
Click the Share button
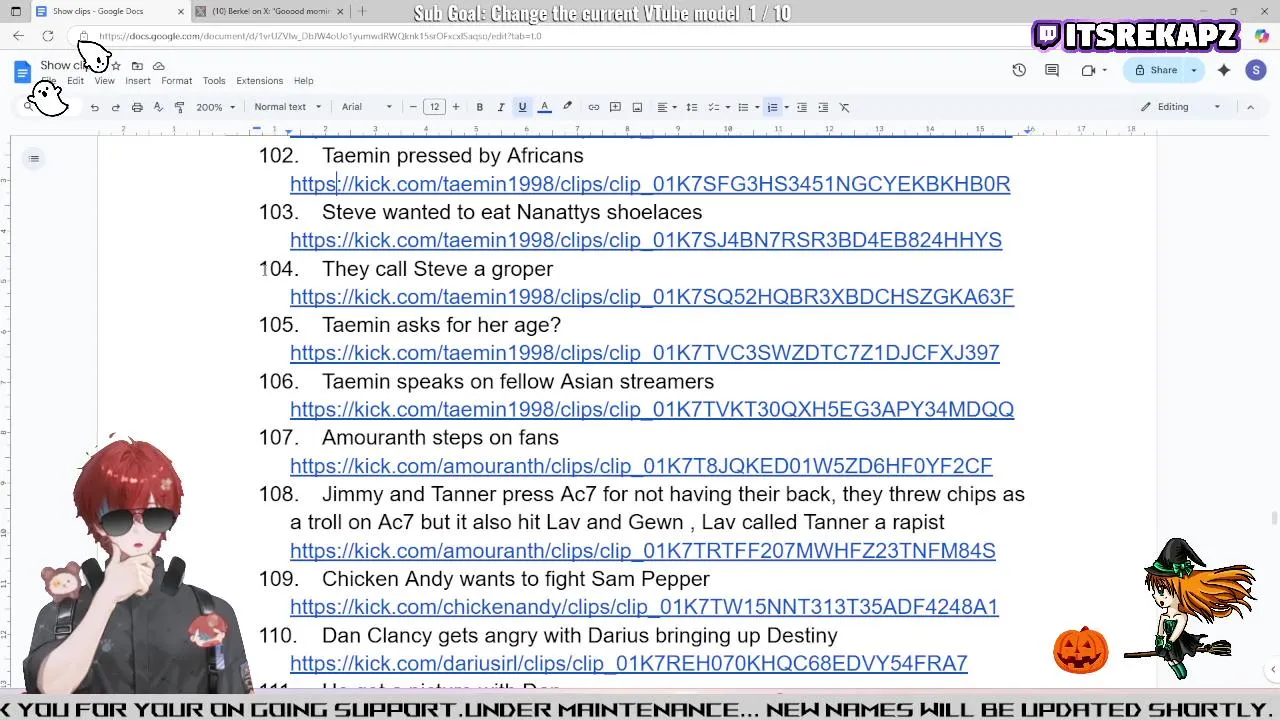pos(1156,70)
